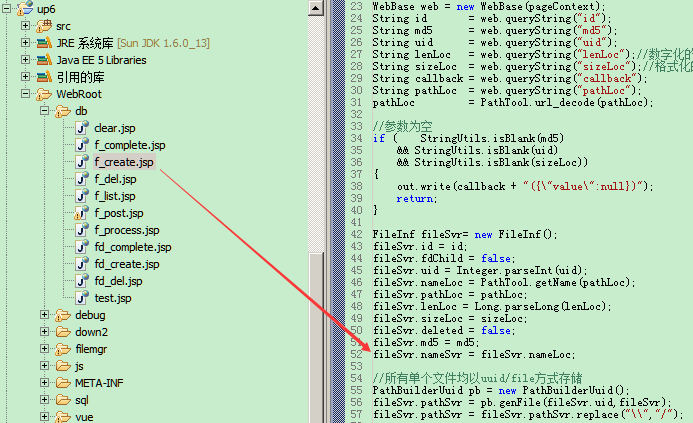Select f_post.jsp file name
Viewport: 693px width, 423px height.
click(x=118, y=213)
